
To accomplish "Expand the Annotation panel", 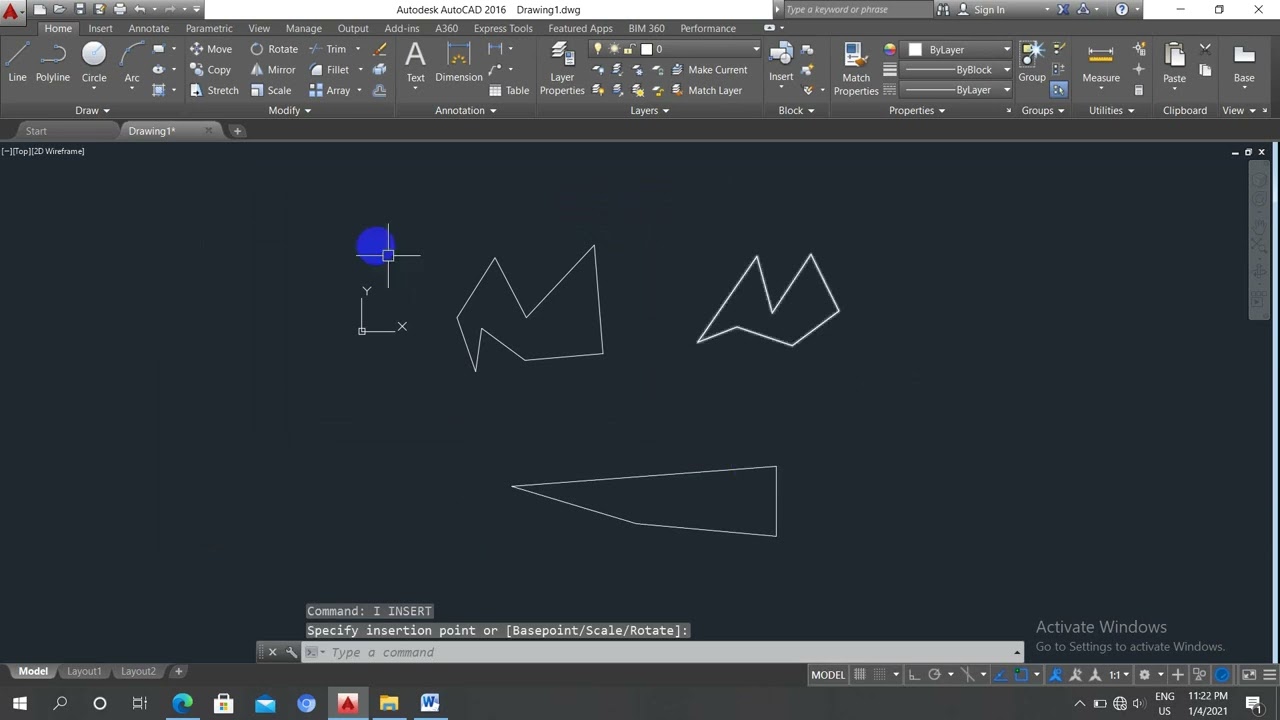I will pyautogui.click(x=466, y=110).
